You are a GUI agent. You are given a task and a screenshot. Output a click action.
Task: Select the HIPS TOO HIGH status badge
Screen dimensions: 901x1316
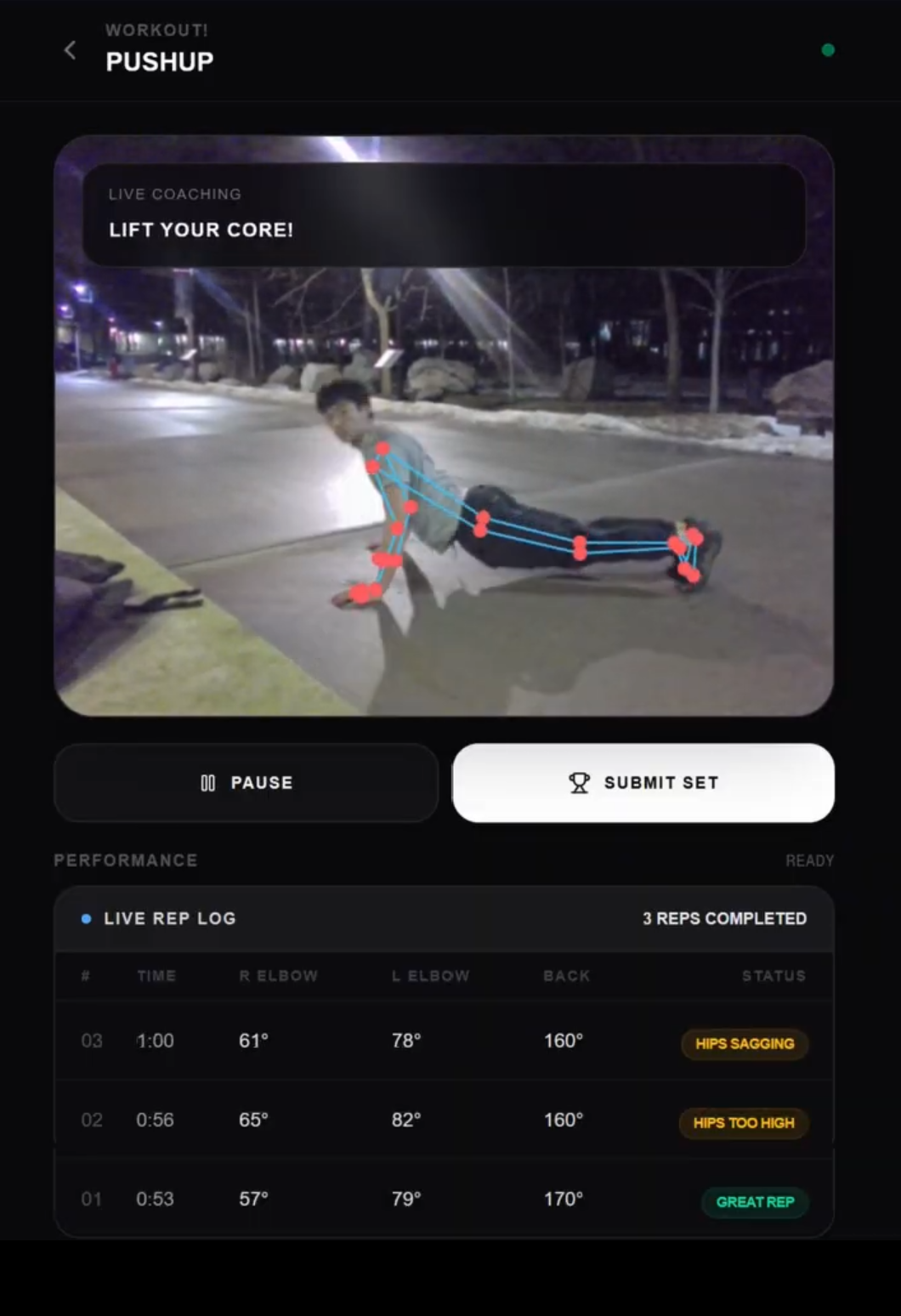[x=744, y=1123]
